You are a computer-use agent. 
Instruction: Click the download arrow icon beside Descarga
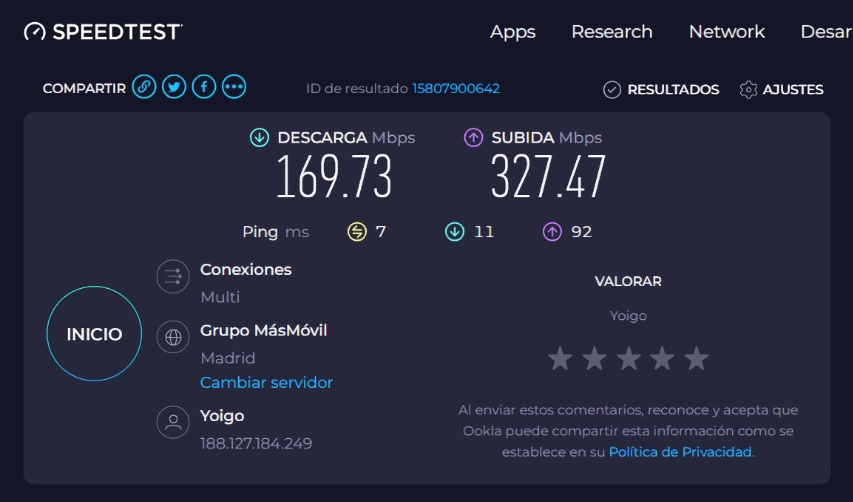[259, 138]
